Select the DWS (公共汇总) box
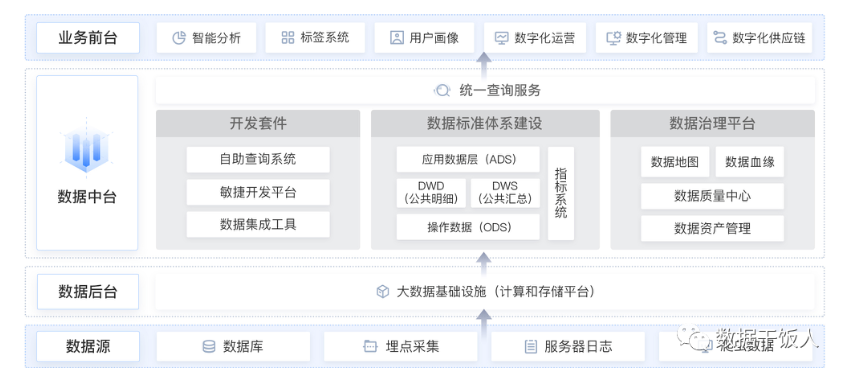Image resolution: width=851 pixels, height=379 pixels. [x=505, y=193]
